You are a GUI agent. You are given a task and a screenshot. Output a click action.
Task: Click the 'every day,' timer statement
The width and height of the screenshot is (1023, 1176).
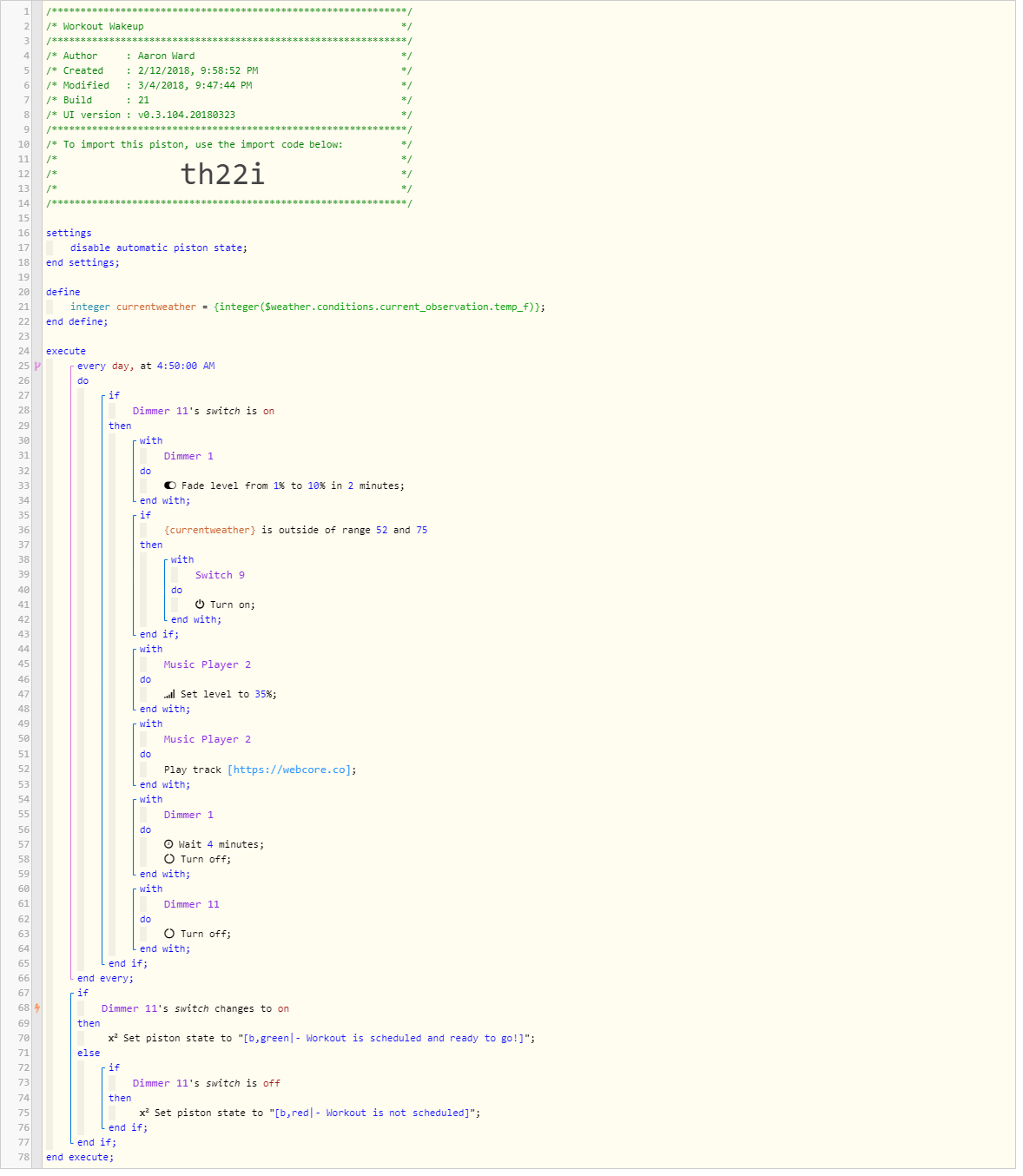tap(106, 366)
